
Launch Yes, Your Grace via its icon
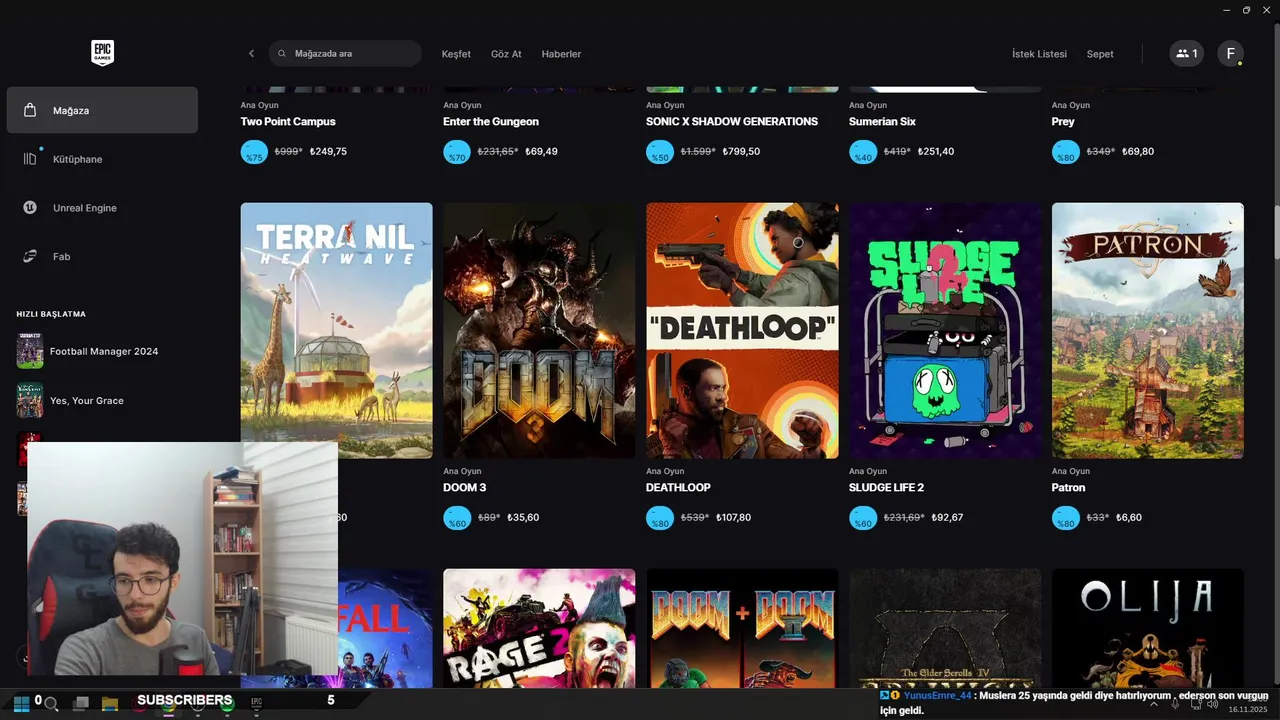point(30,400)
